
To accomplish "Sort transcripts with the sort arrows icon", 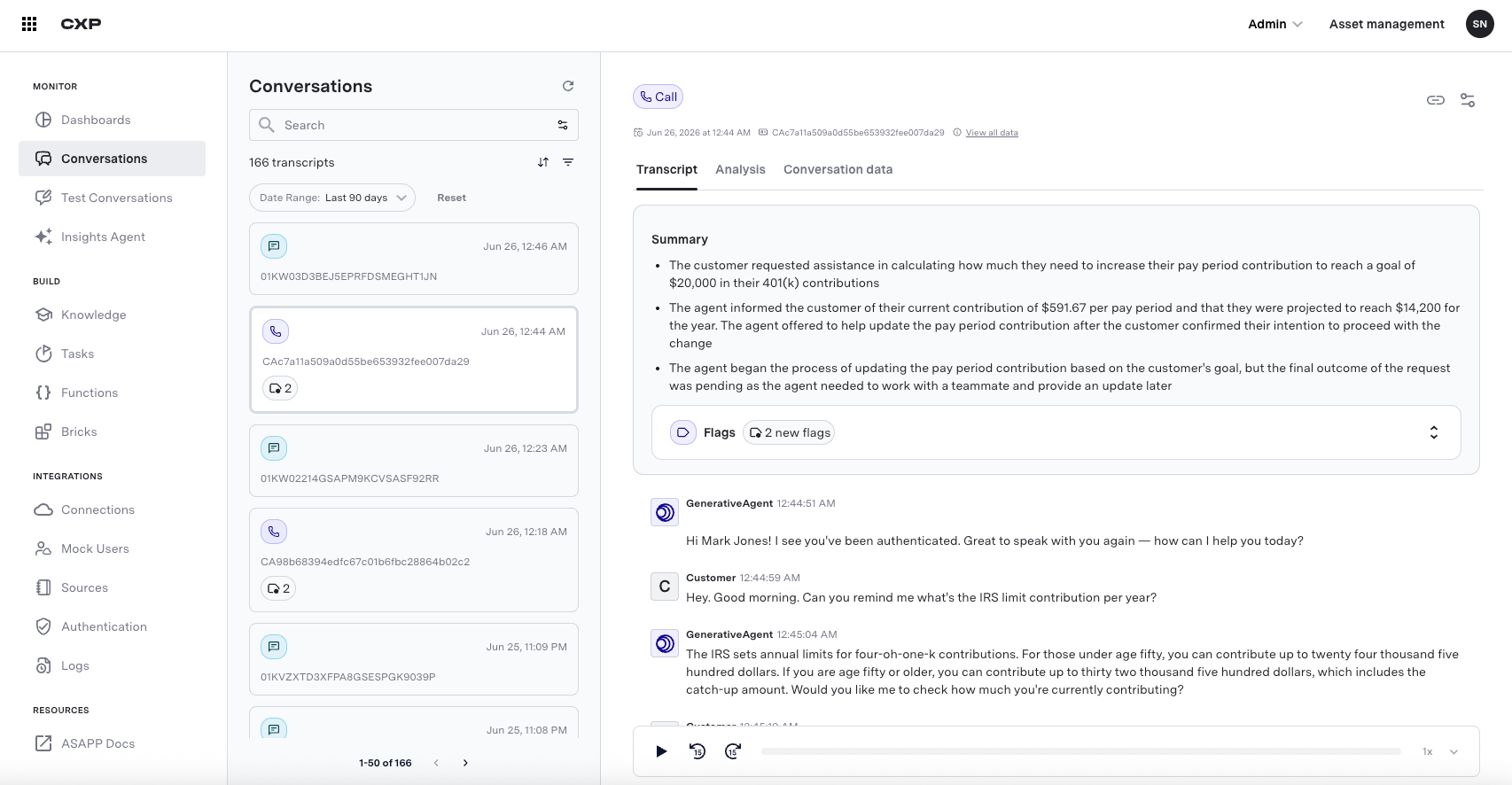I will click(x=543, y=162).
